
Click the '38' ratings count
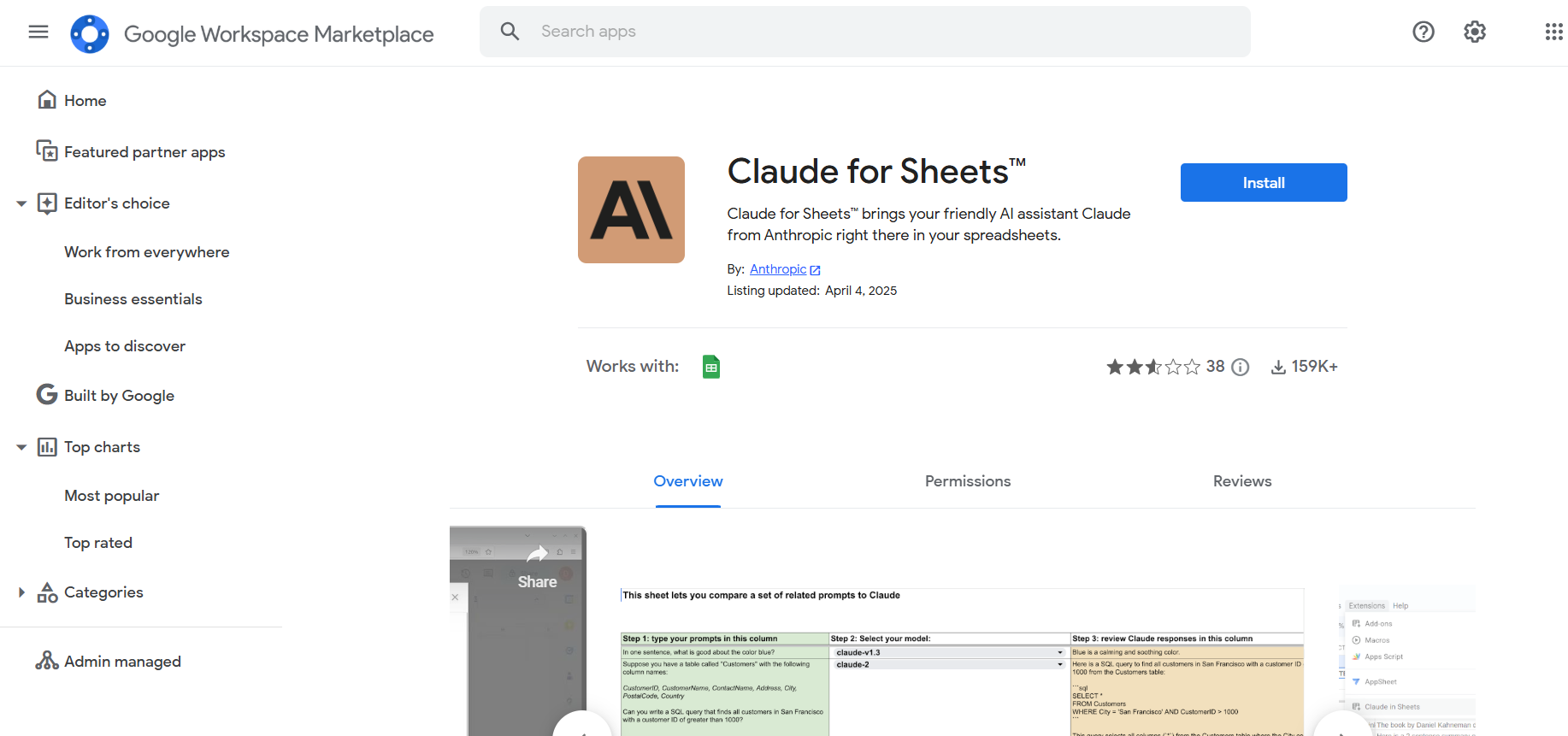tap(1215, 366)
